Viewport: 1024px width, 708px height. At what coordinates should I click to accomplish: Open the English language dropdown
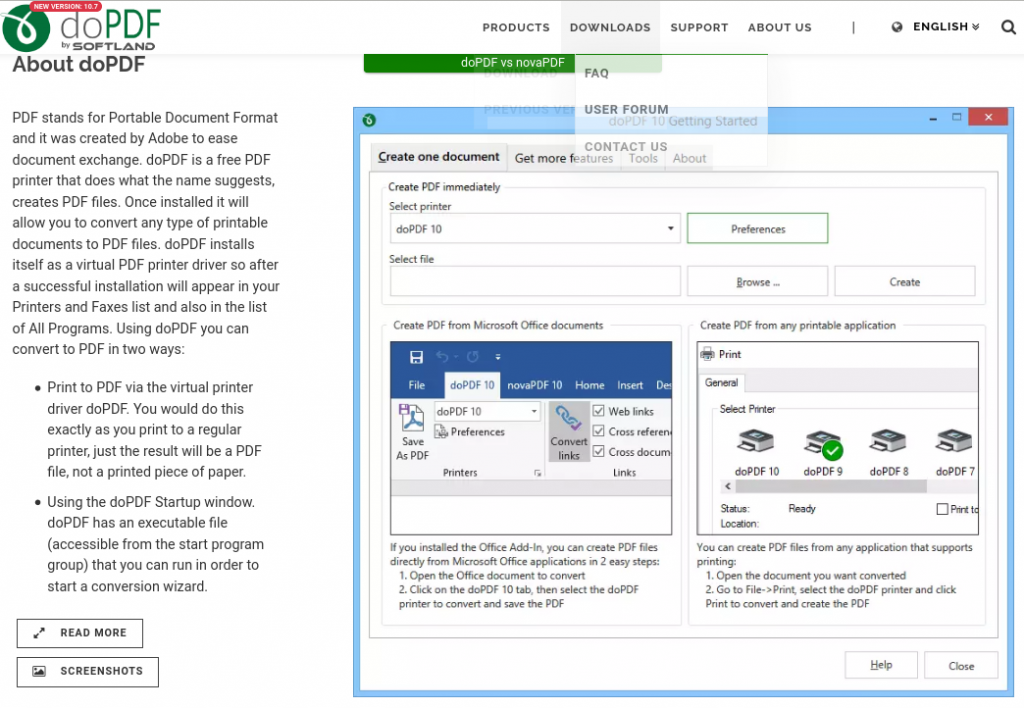[945, 27]
